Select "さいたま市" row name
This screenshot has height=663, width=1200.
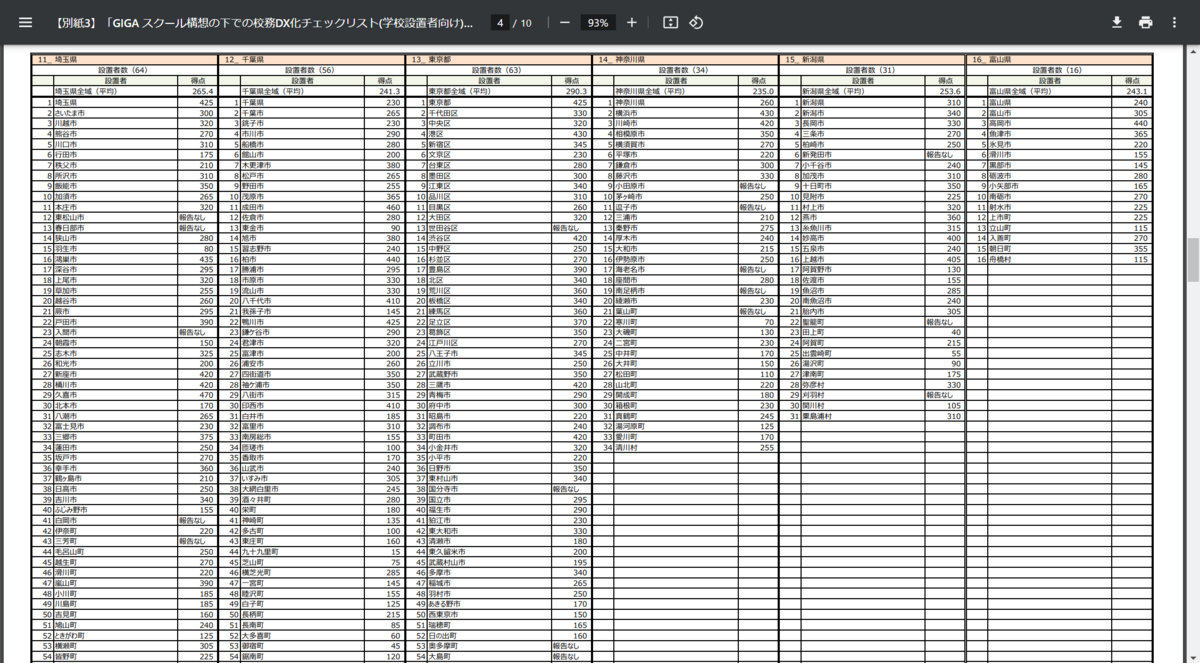pos(69,112)
